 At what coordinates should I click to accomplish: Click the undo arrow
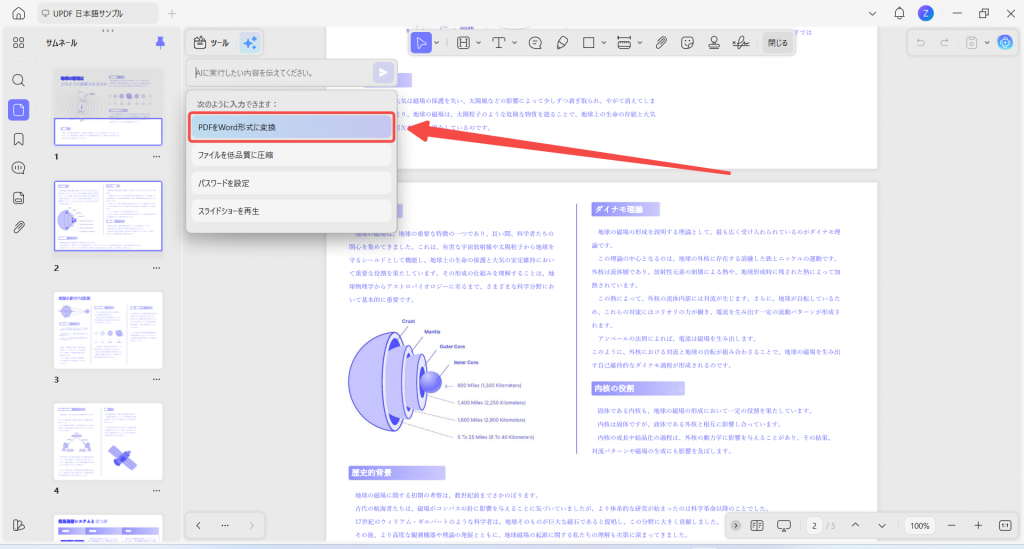pyautogui.click(x=921, y=42)
